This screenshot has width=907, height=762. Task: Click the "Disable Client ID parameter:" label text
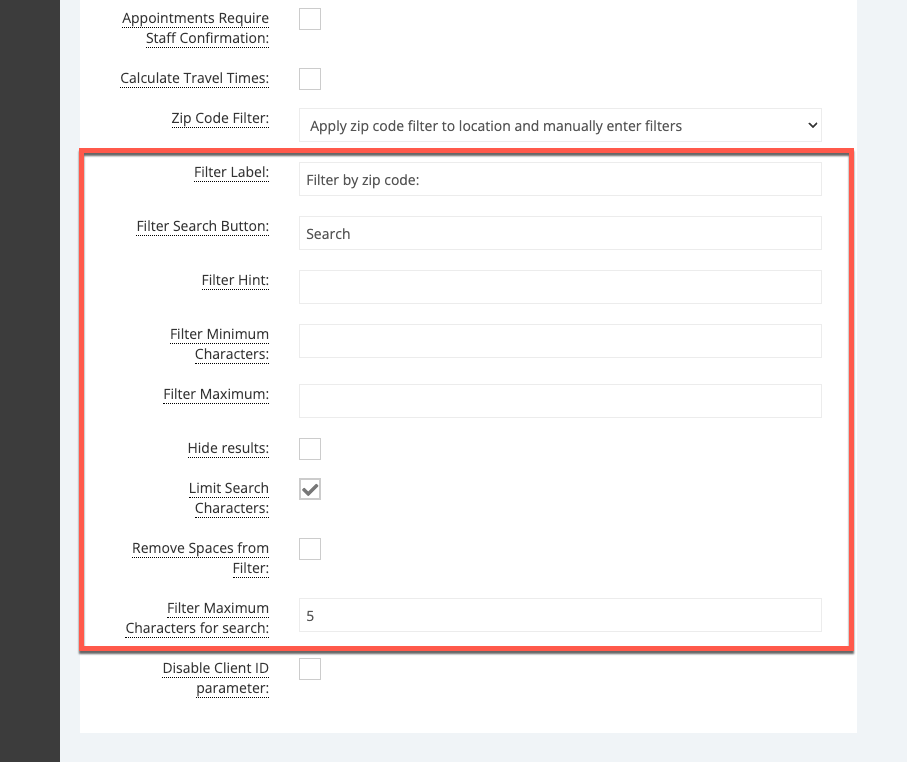tap(215, 678)
